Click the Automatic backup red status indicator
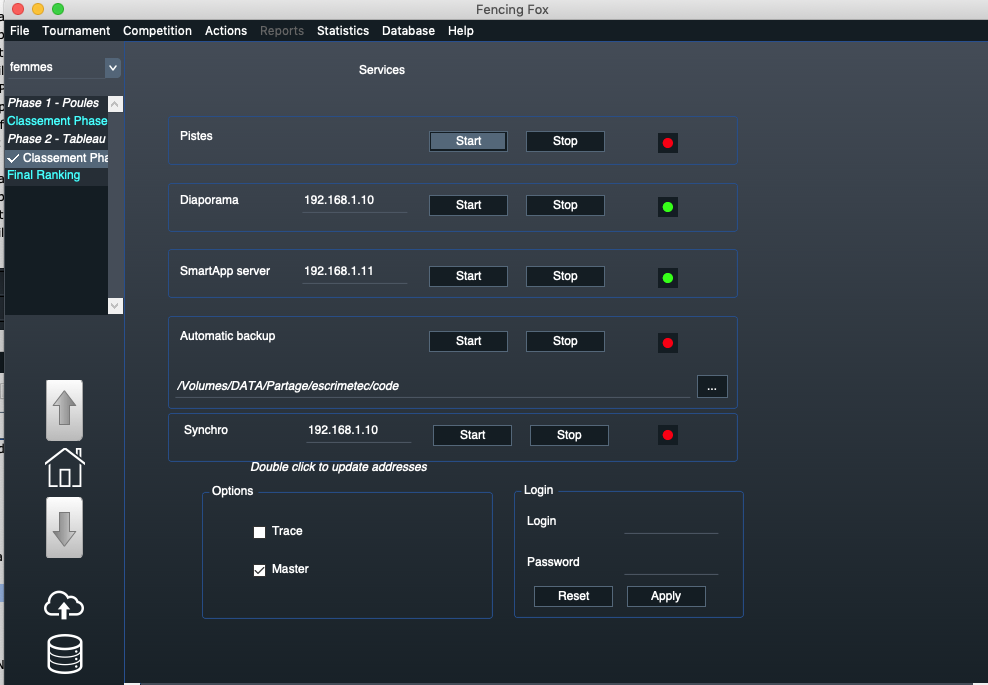The height and width of the screenshot is (685, 988). (x=668, y=343)
